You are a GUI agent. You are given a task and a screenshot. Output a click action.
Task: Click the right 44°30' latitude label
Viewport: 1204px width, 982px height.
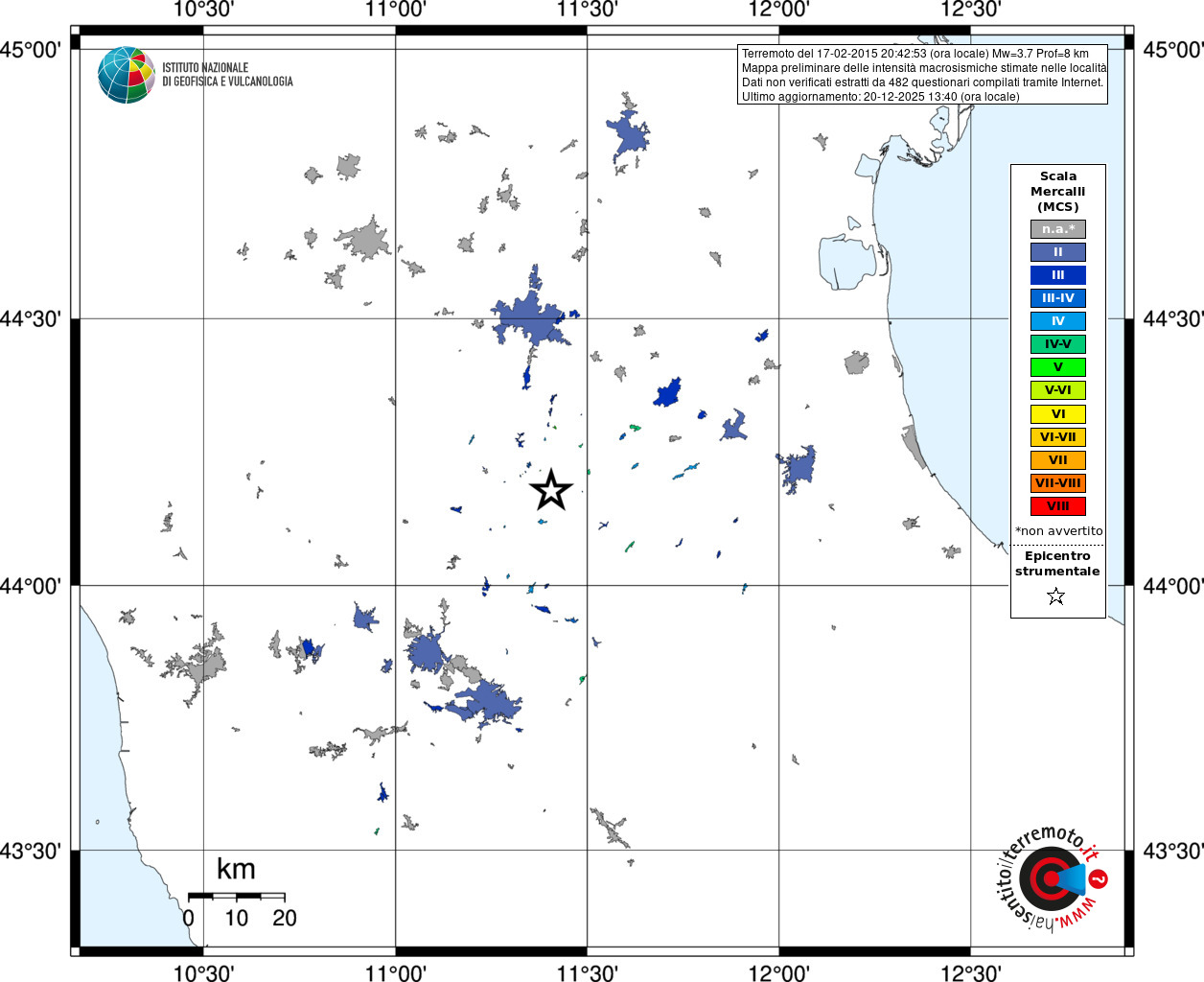coord(1173,318)
